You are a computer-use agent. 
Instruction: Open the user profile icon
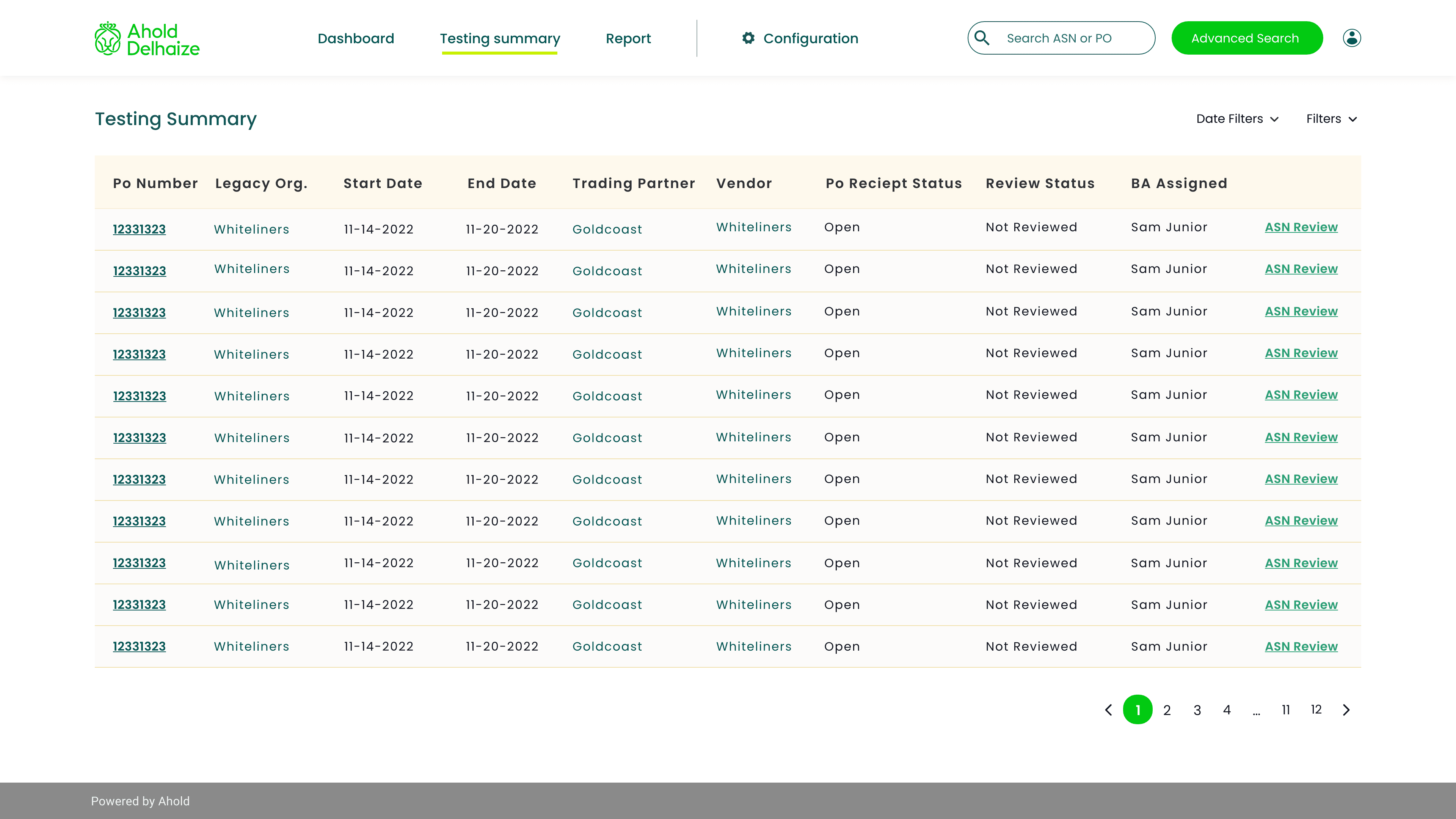click(x=1351, y=38)
